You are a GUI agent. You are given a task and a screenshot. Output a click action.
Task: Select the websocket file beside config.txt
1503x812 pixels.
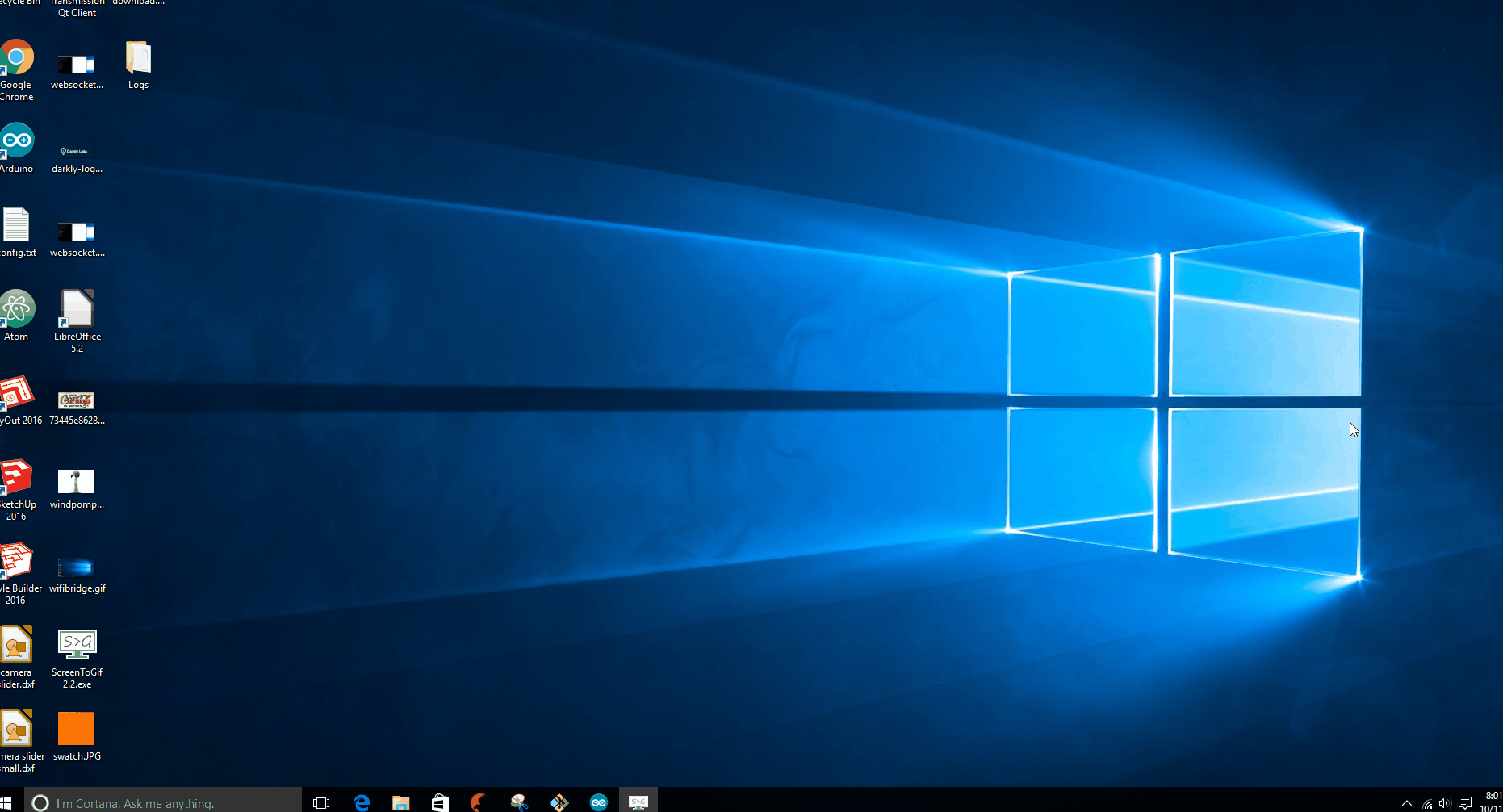tap(77, 239)
